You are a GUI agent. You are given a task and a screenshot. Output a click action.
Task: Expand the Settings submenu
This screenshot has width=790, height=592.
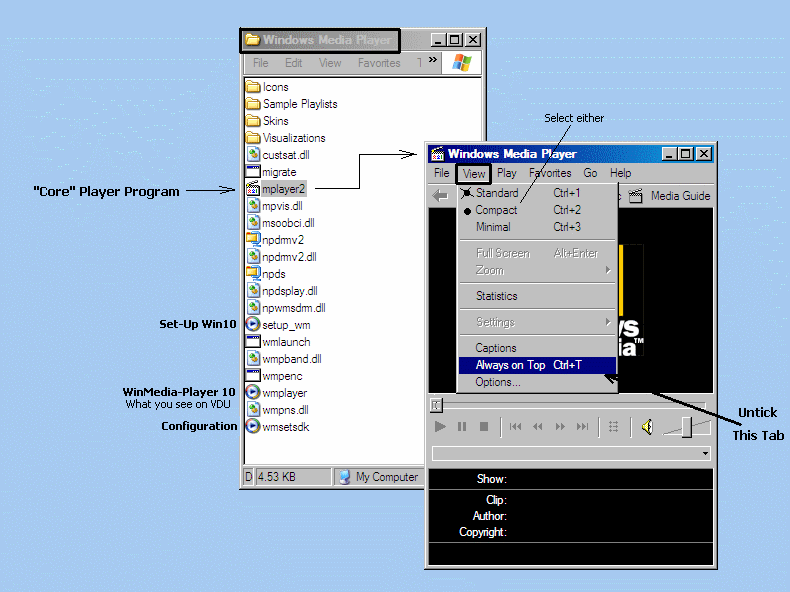click(538, 322)
